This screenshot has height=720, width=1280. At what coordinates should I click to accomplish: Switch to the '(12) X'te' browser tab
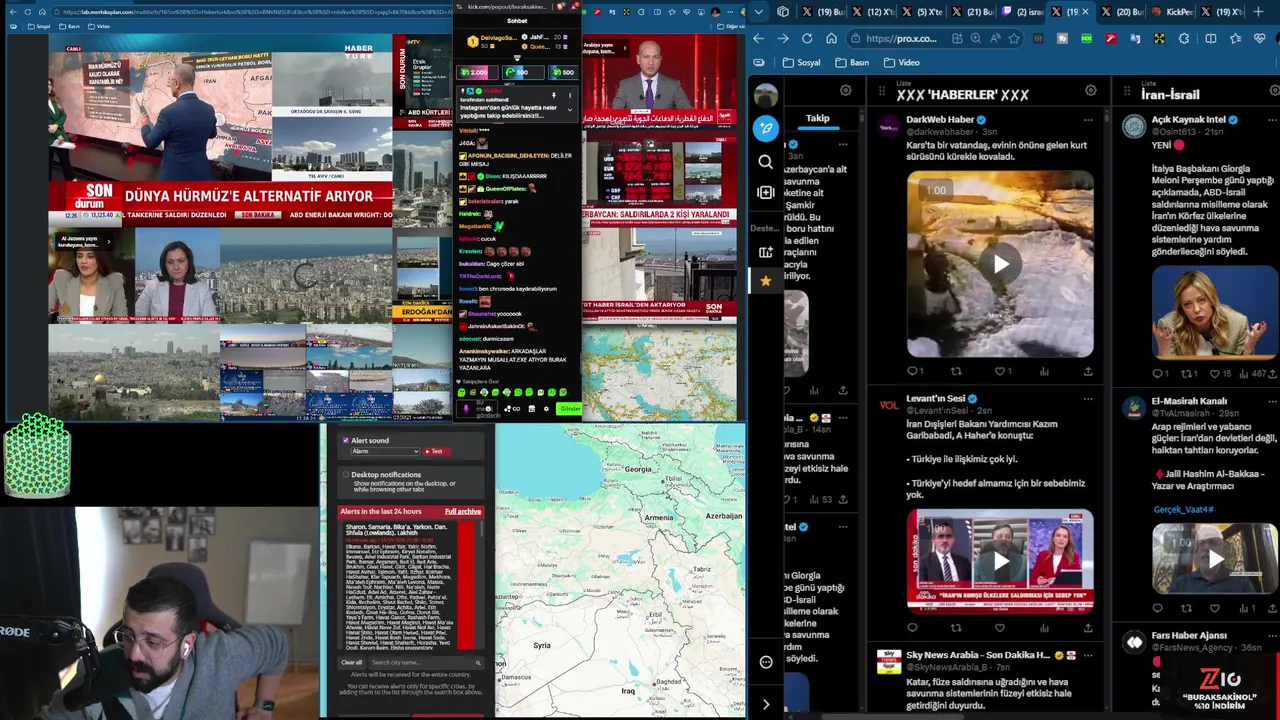click(x=872, y=12)
